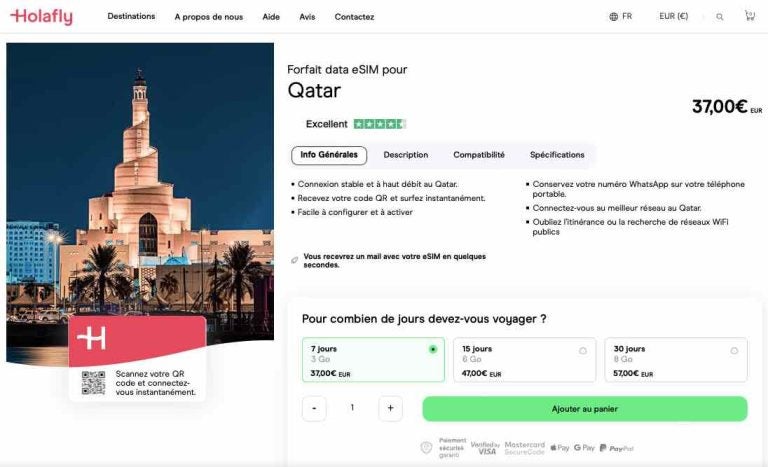The image size is (768, 467).
Task: Click 'Connectez-vous au meilleur réseau au Qatar' bullet
Action: pos(617,208)
